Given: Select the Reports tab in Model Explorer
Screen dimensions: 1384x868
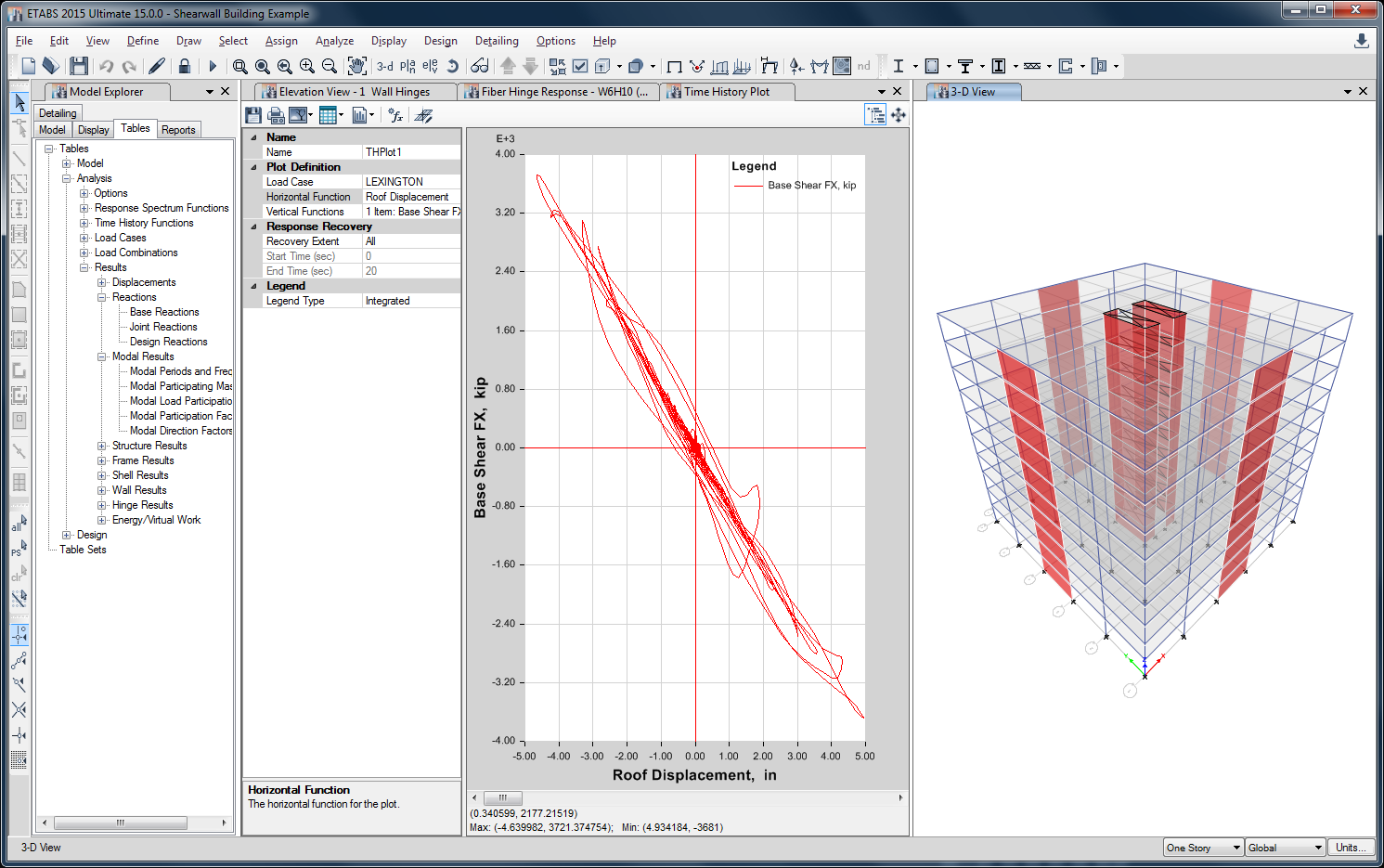Looking at the screenshot, I should tap(178, 130).
